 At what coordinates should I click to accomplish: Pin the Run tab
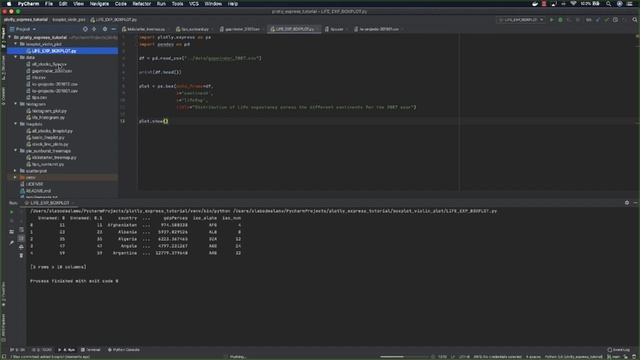pos(11,242)
